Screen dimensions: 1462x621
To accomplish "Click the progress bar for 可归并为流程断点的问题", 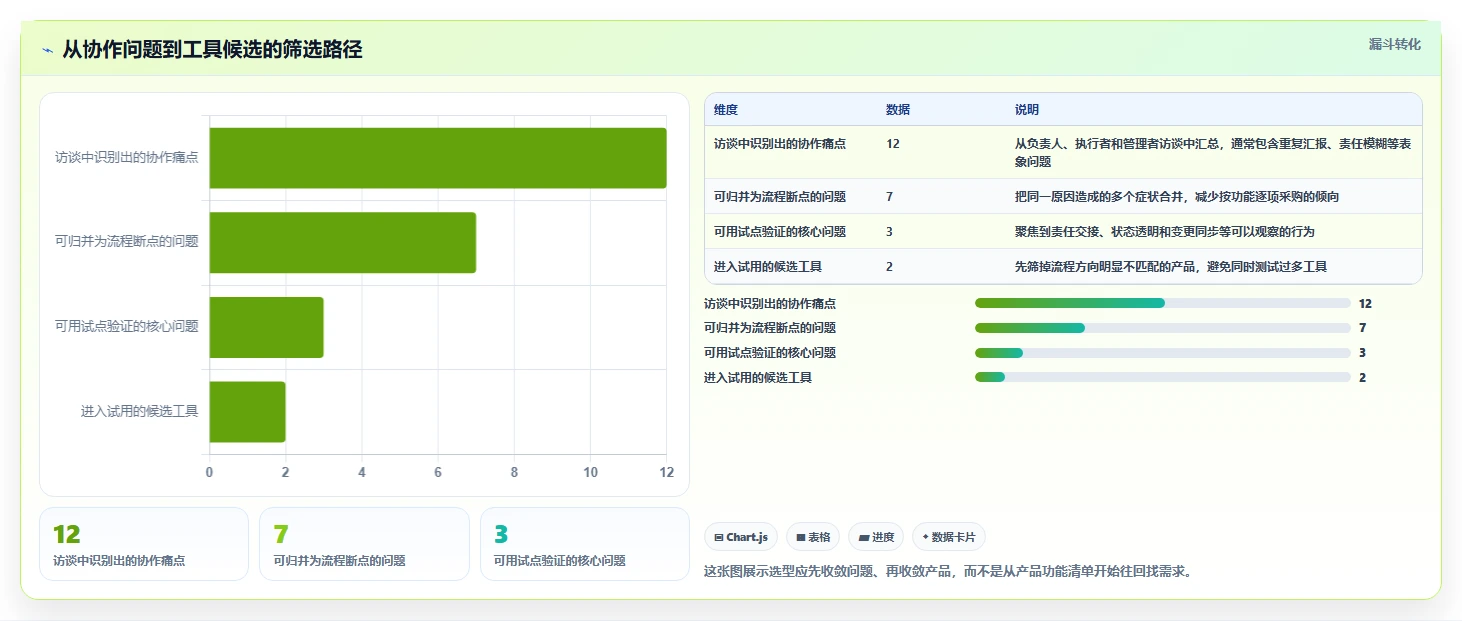I will (x=1163, y=328).
